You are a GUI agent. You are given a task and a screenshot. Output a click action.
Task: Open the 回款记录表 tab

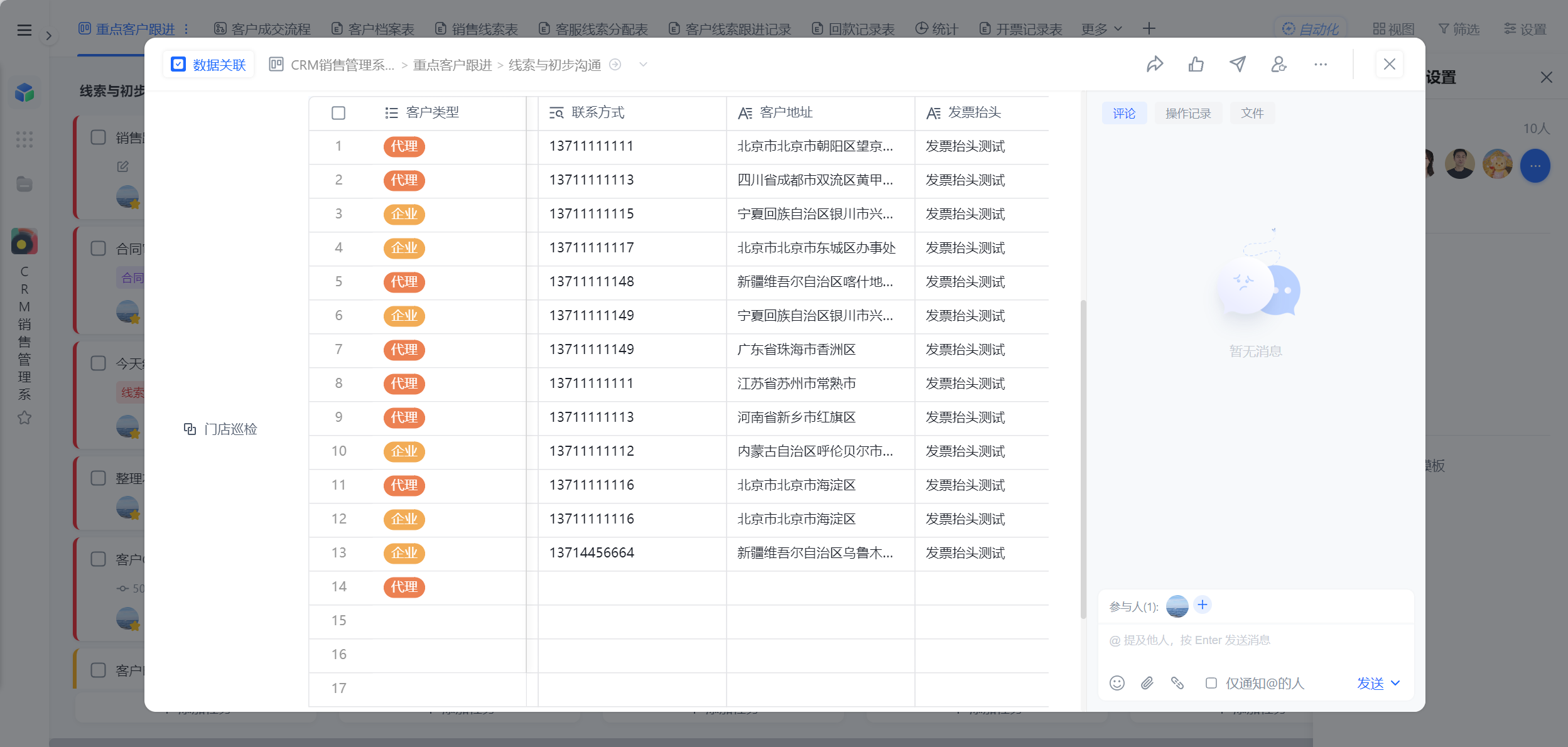853,29
